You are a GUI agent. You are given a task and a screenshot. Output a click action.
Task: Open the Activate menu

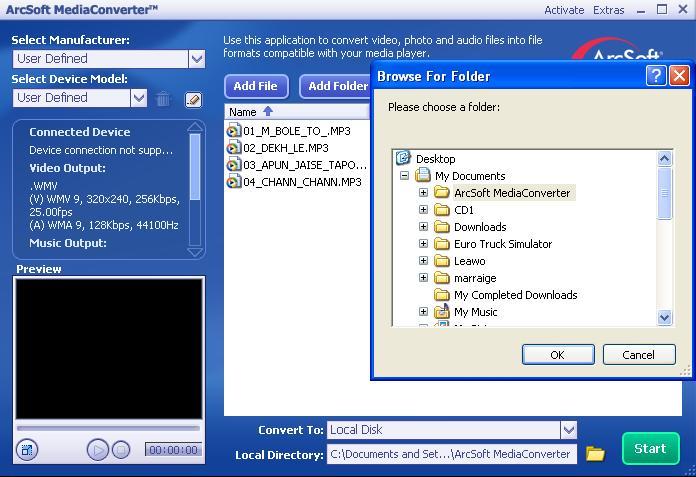click(x=564, y=10)
